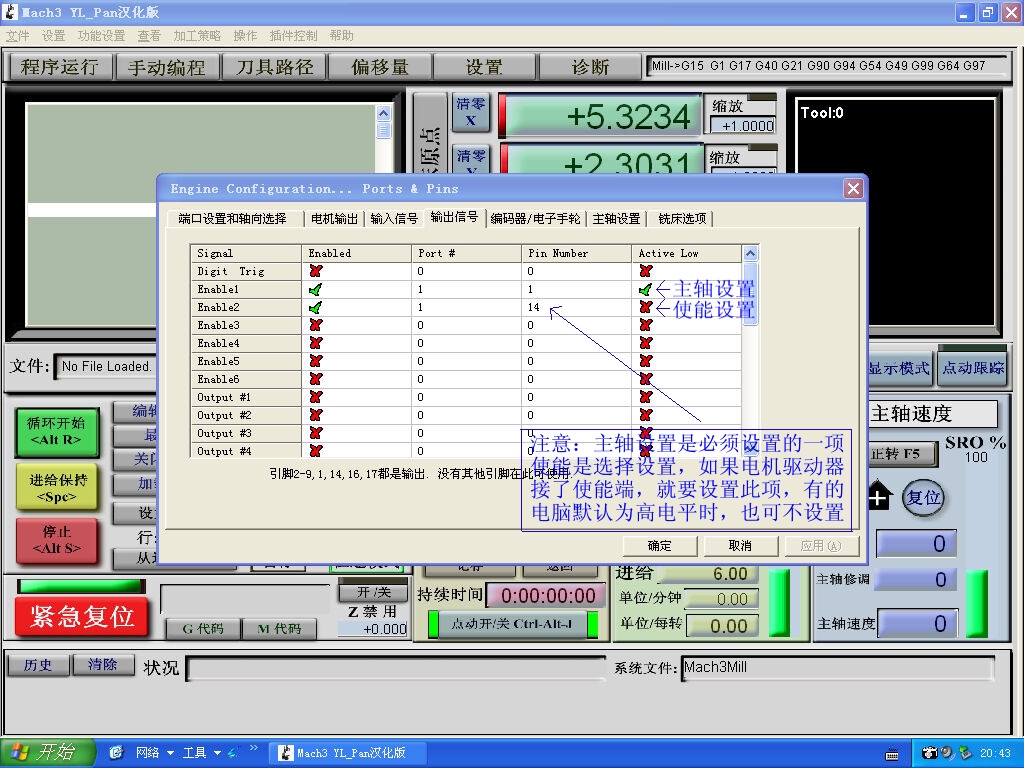Enable the Output #3 signal
The width and height of the screenshot is (1024, 768).
point(316,433)
